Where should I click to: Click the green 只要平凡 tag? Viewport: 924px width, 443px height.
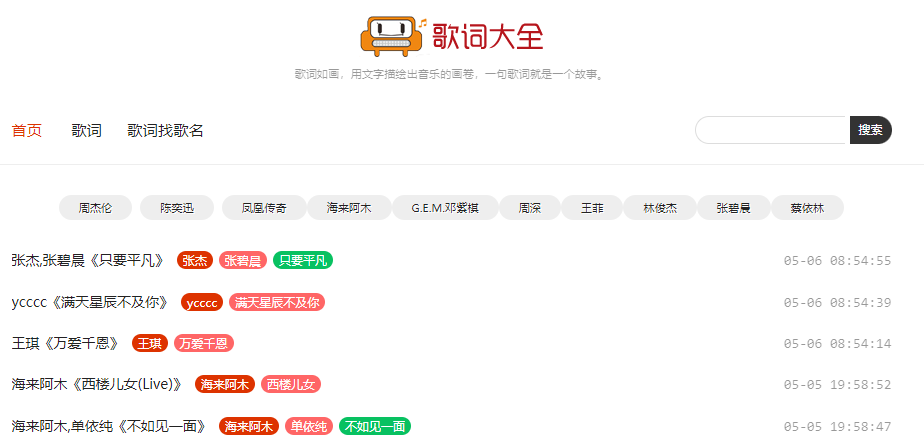point(303,260)
